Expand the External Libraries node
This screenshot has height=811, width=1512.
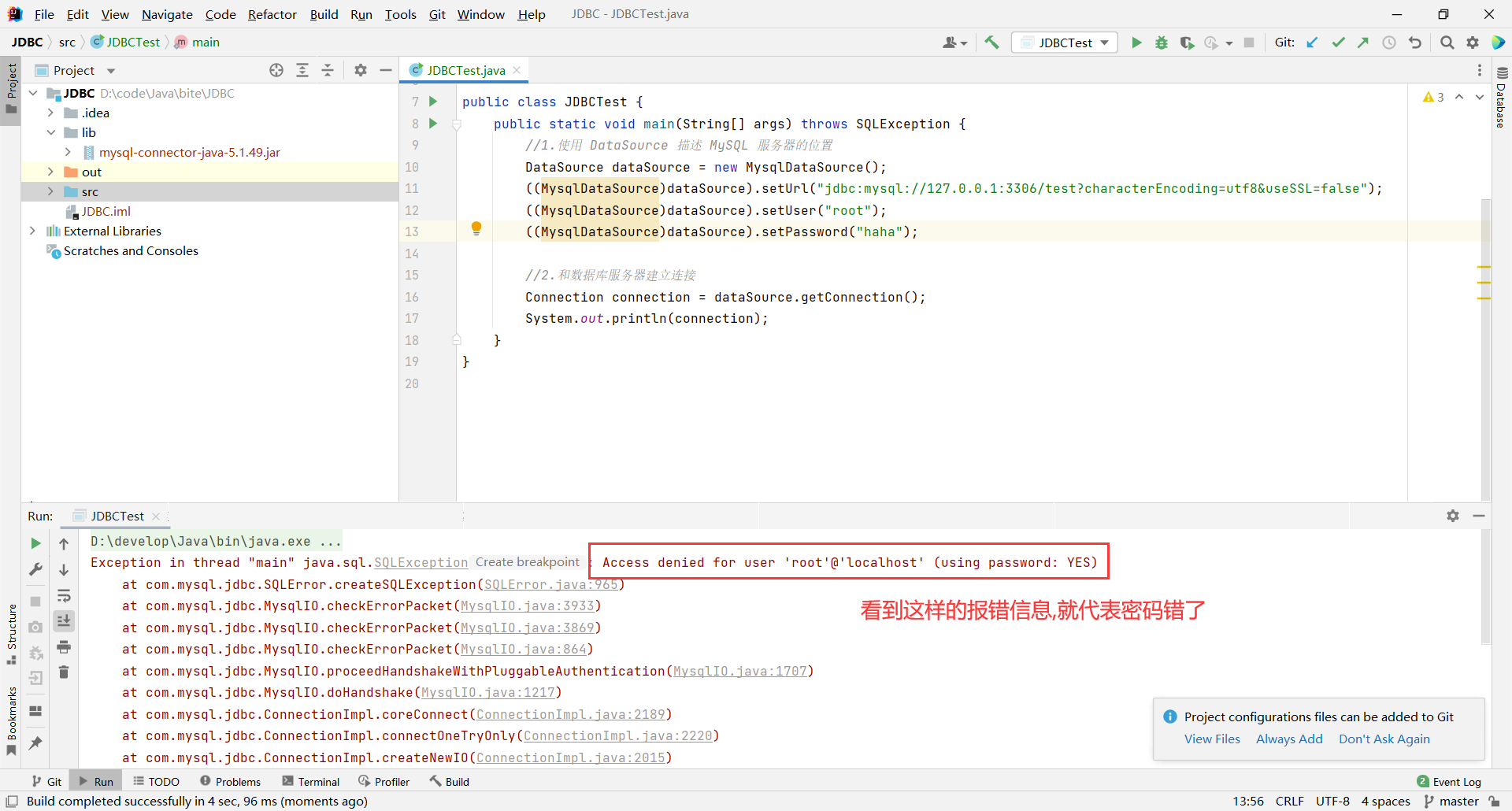[32, 231]
